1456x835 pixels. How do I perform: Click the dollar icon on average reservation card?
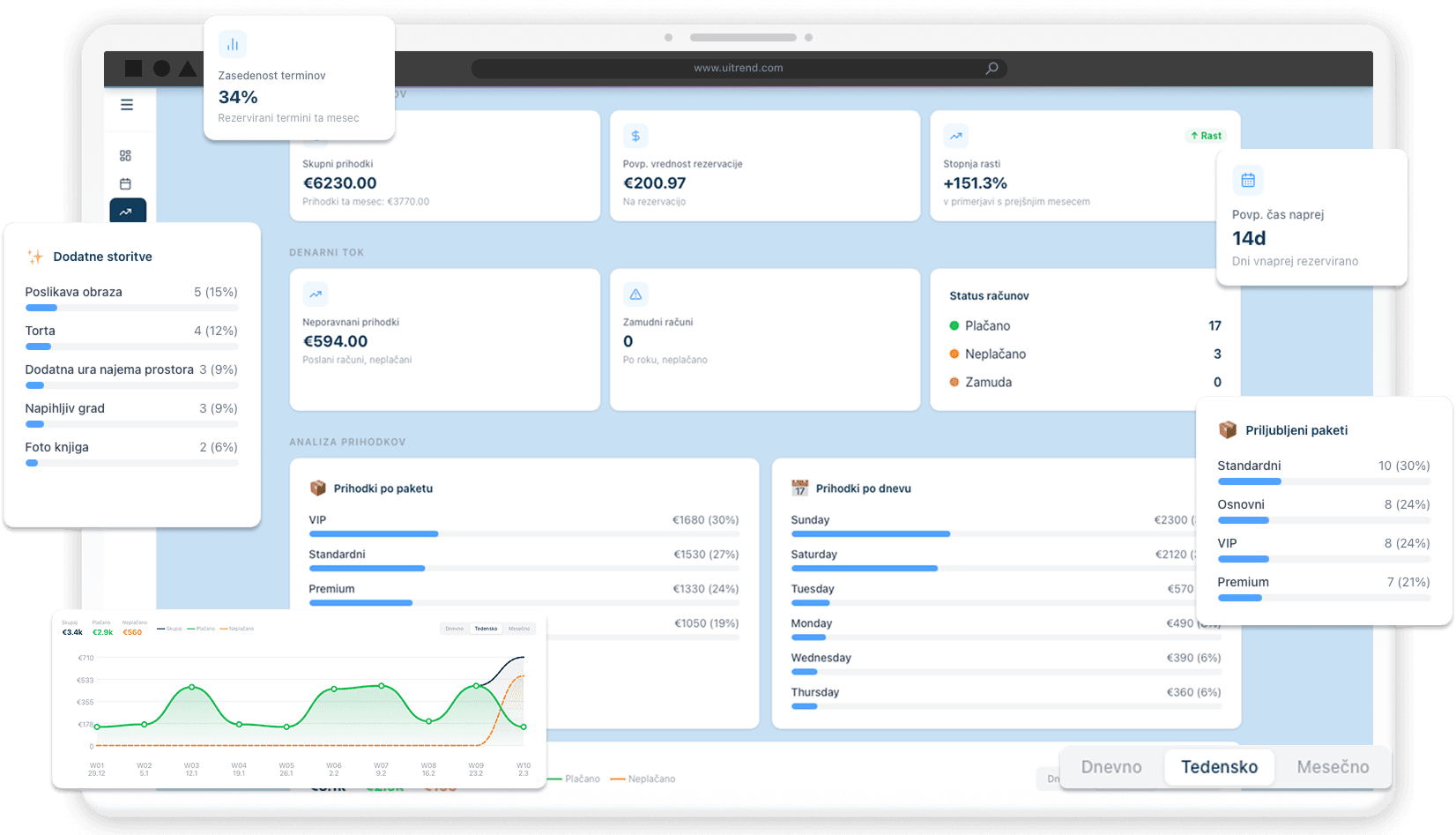point(635,136)
